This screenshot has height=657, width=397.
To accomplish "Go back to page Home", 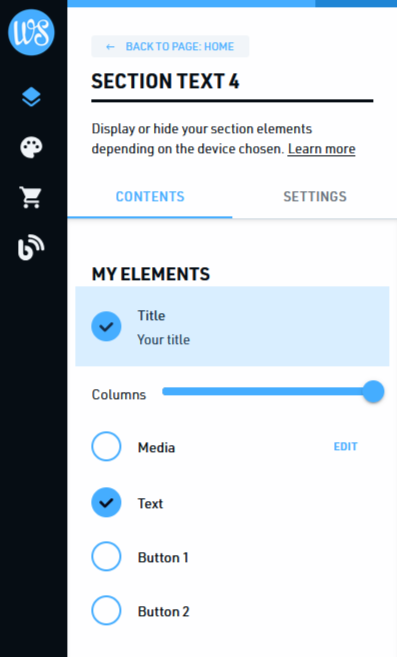I will [170, 47].
